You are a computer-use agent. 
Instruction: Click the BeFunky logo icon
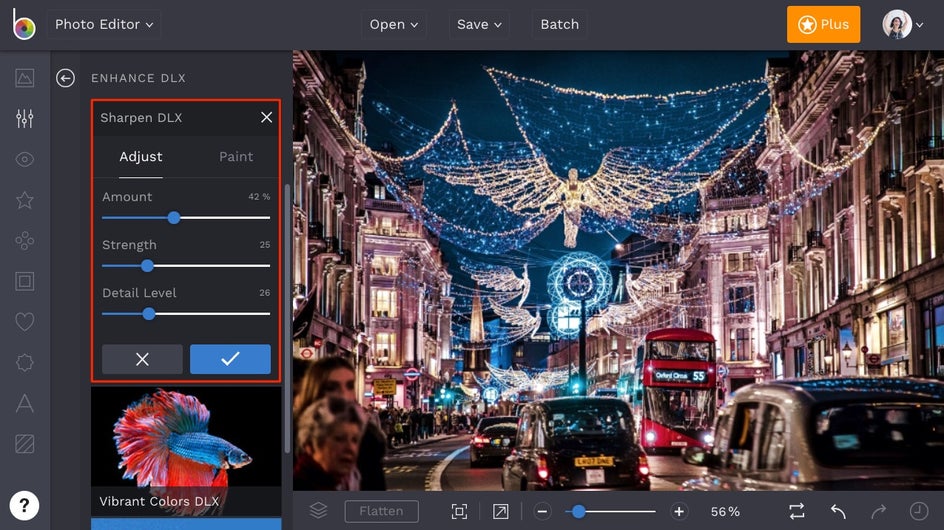pyautogui.click(x=23, y=24)
